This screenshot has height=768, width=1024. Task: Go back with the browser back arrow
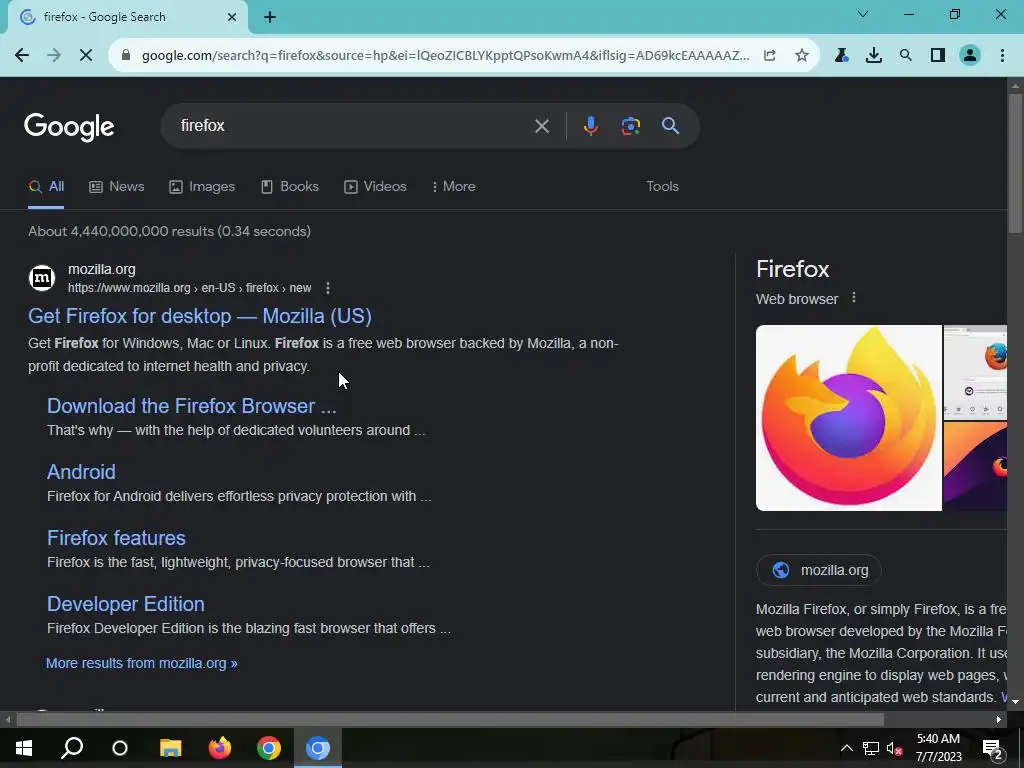pos(22,56)
